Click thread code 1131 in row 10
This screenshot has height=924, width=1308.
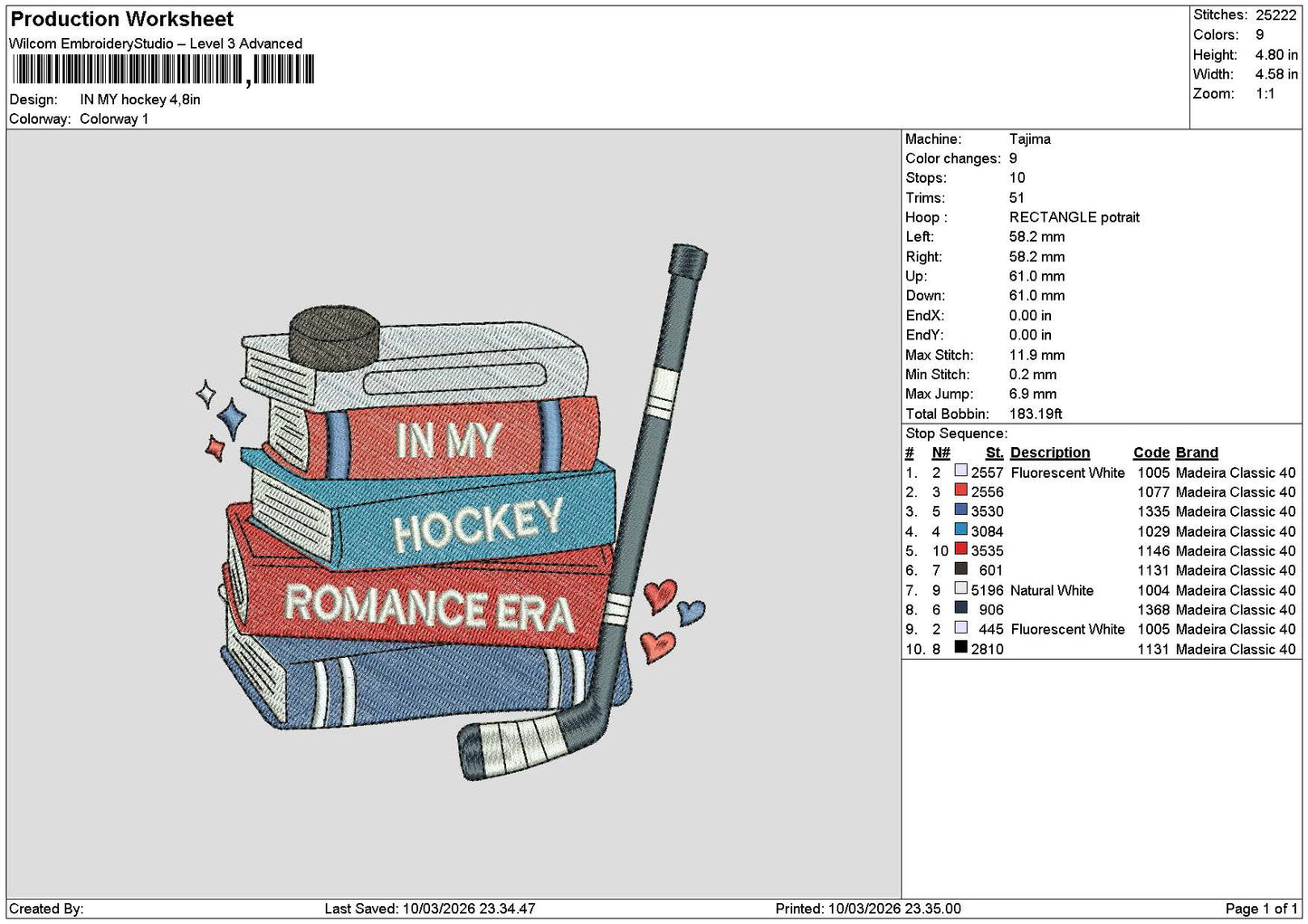tap(1153, 649)
